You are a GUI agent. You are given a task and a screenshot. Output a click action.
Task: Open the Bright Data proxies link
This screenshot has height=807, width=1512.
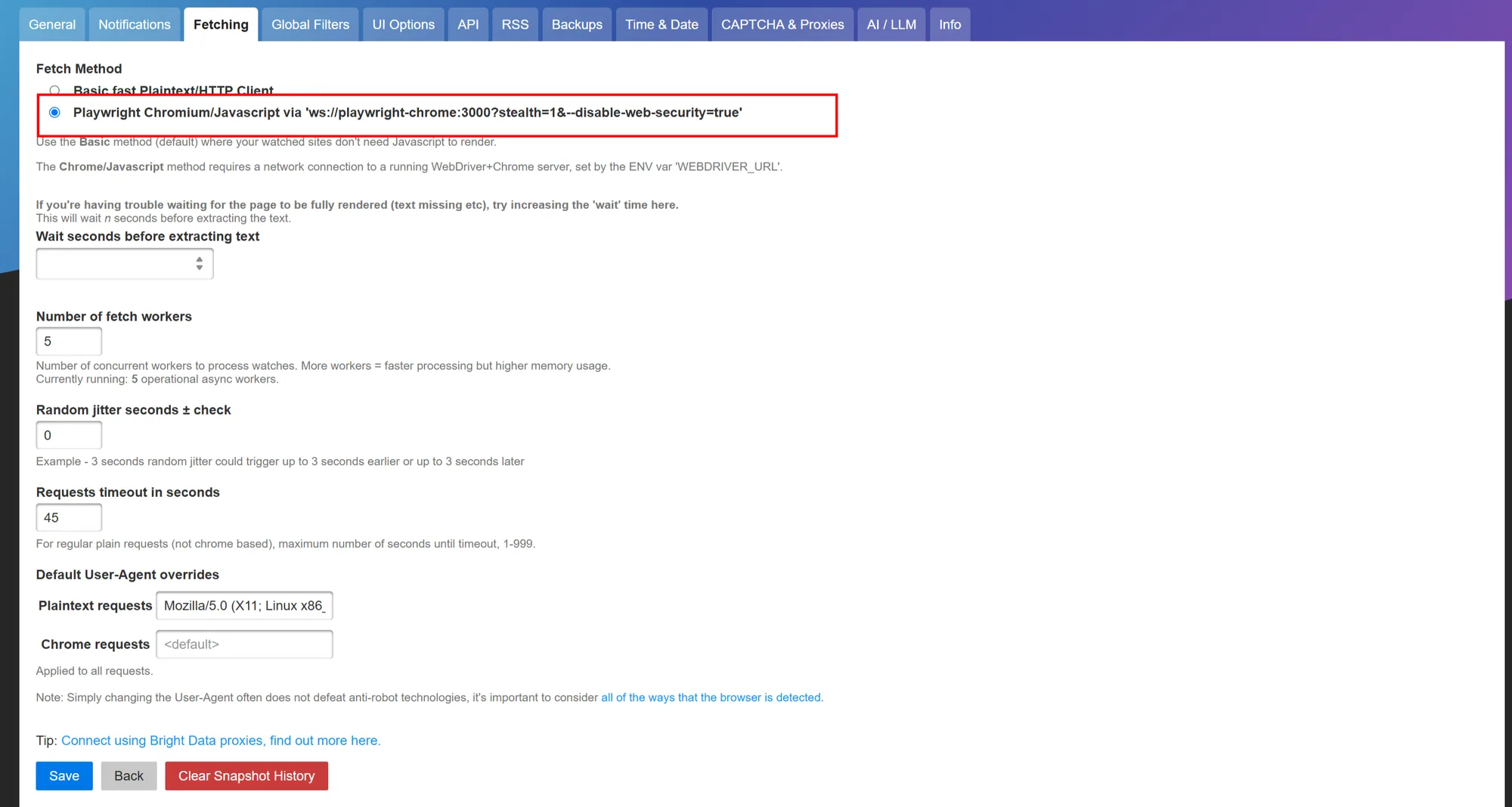click(221, 740)
